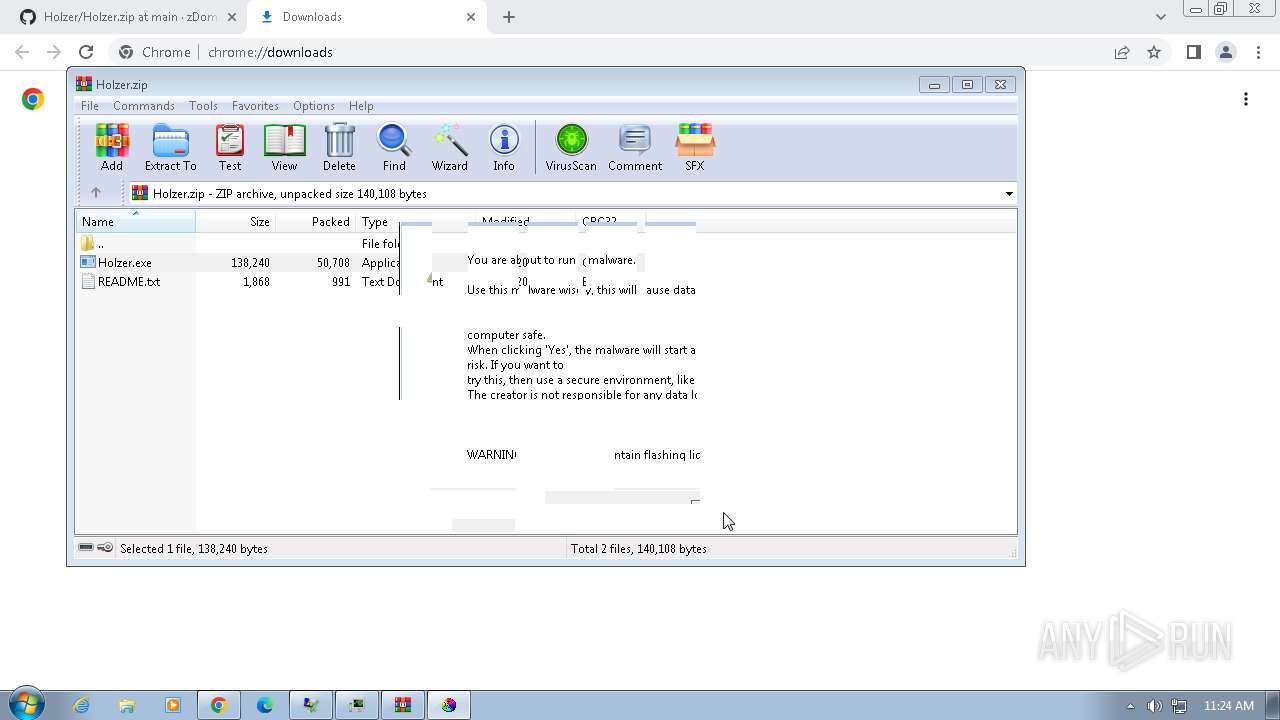The height and width of the screenshot is (720, 1280).
Task: Open the Commands menu
Action: click(x=144, y=106)
